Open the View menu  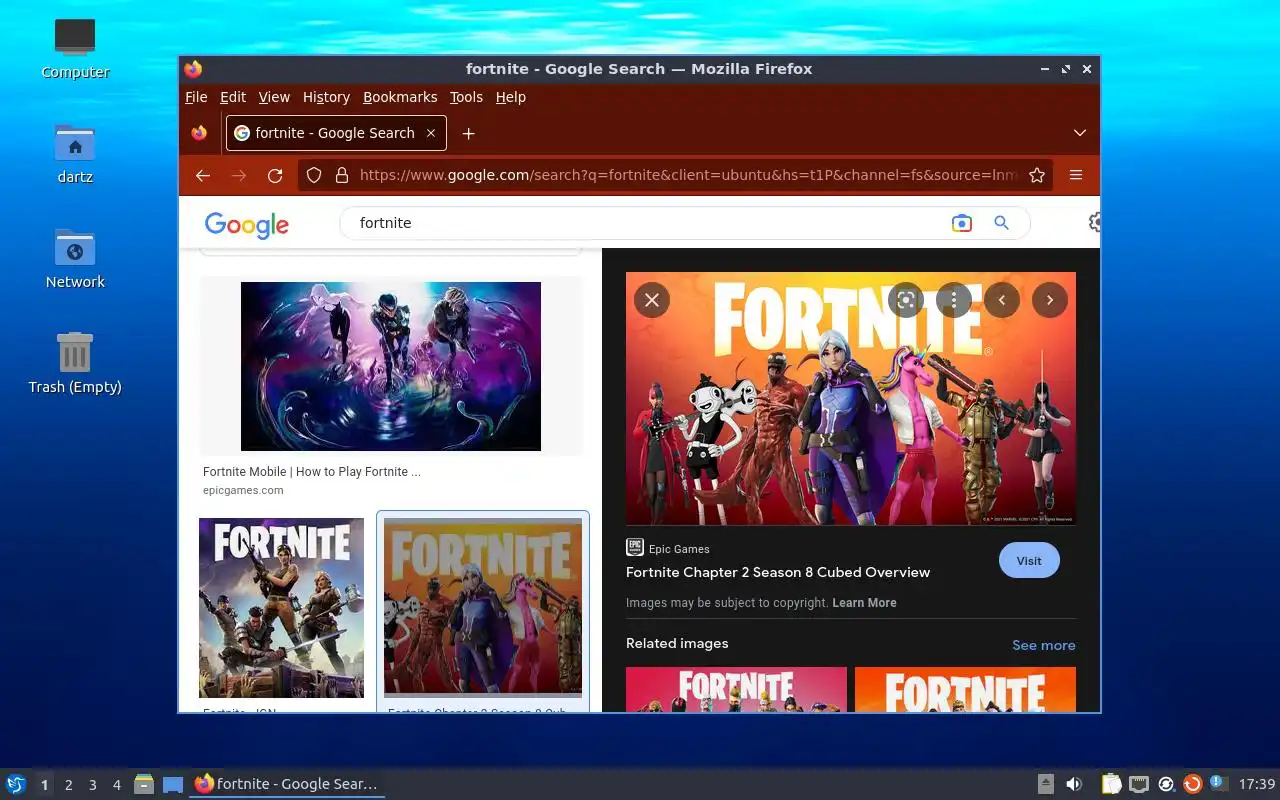tap(274, 97)
